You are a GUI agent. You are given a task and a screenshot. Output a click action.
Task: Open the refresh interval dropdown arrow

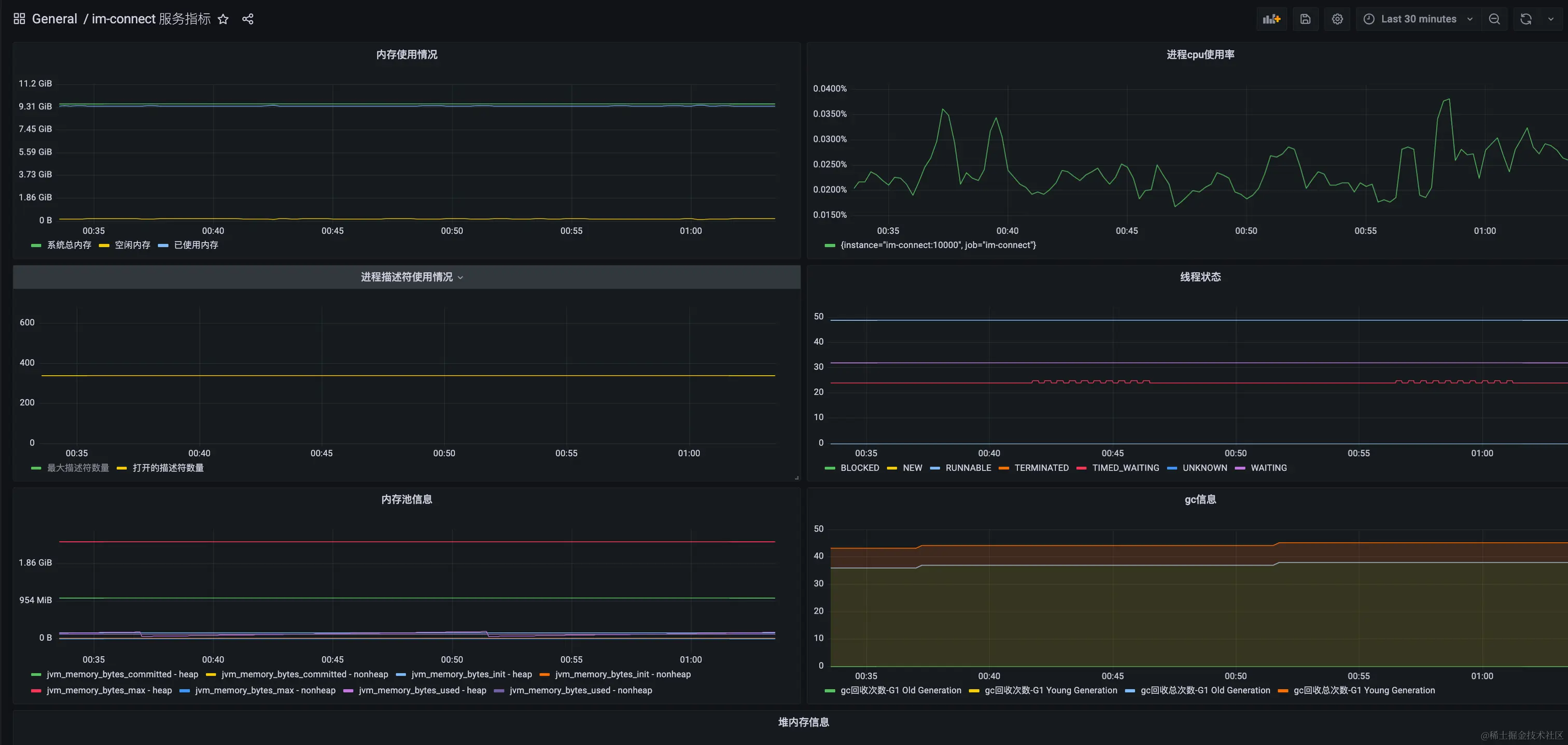click(x=1550, y=19)
